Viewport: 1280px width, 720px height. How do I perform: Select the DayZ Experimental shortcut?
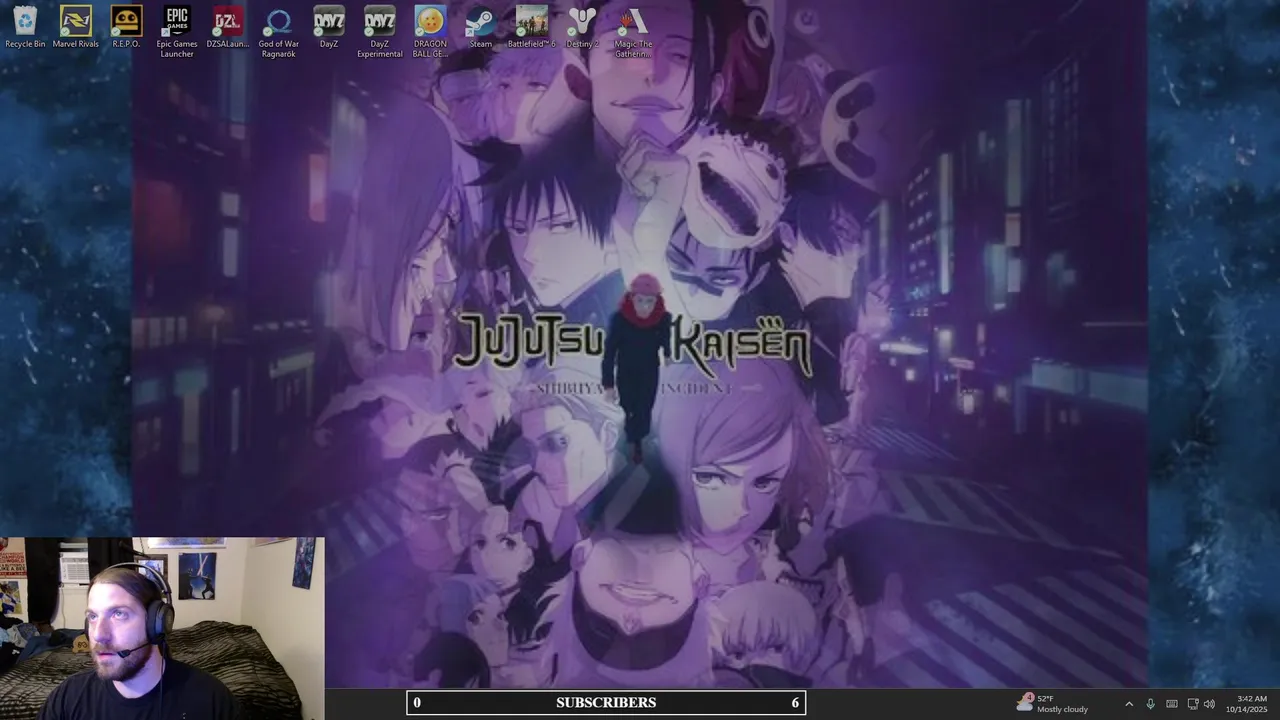click(x=380, y=32)
